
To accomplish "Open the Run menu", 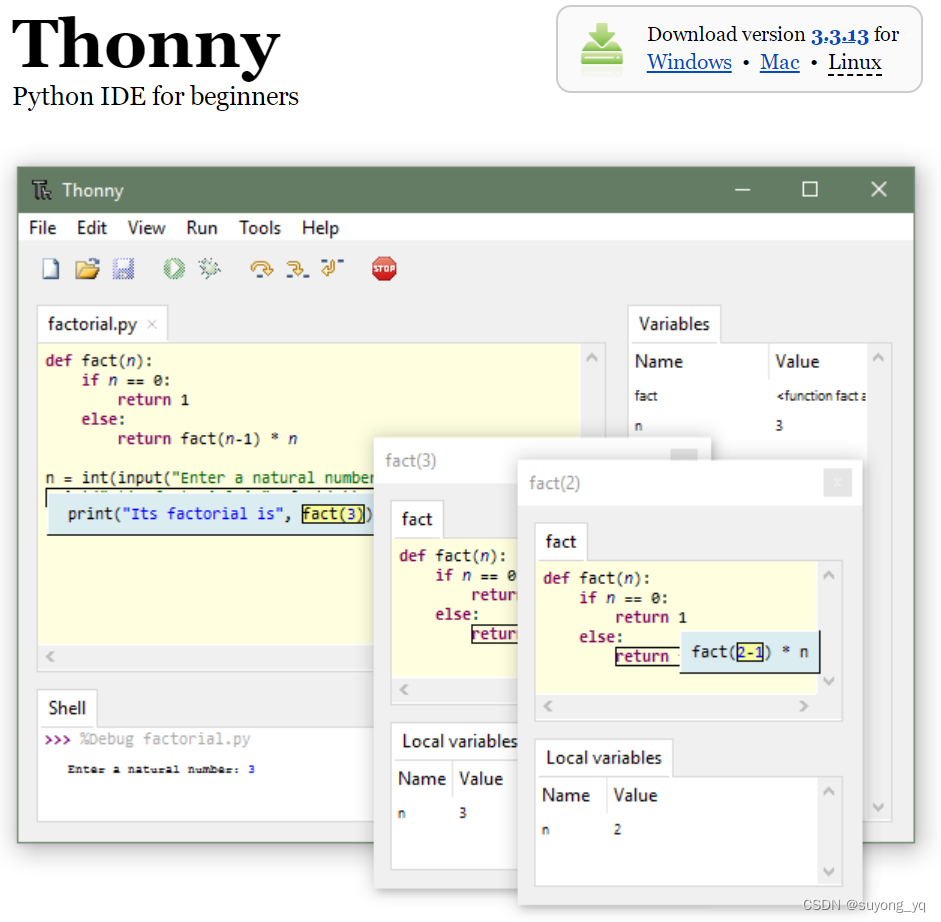I will (202, 228).
